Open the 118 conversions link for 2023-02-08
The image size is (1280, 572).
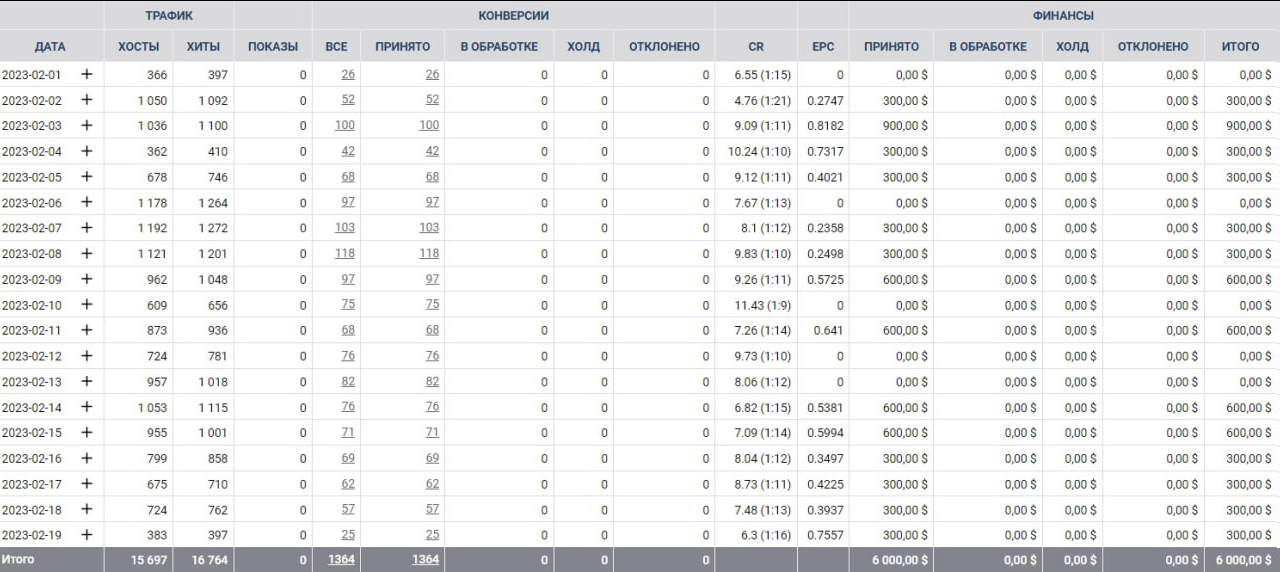tap(344, 253)
